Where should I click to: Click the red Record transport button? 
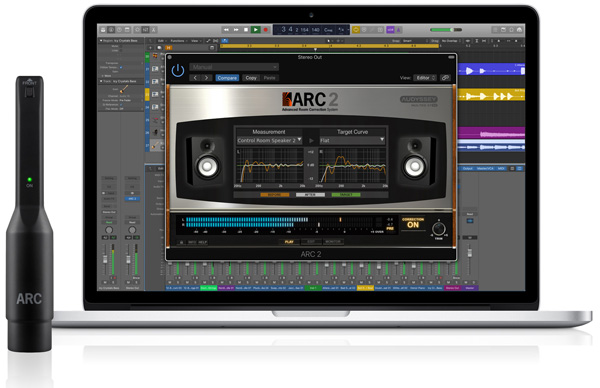pyautogui.click(x=266, y=30)
